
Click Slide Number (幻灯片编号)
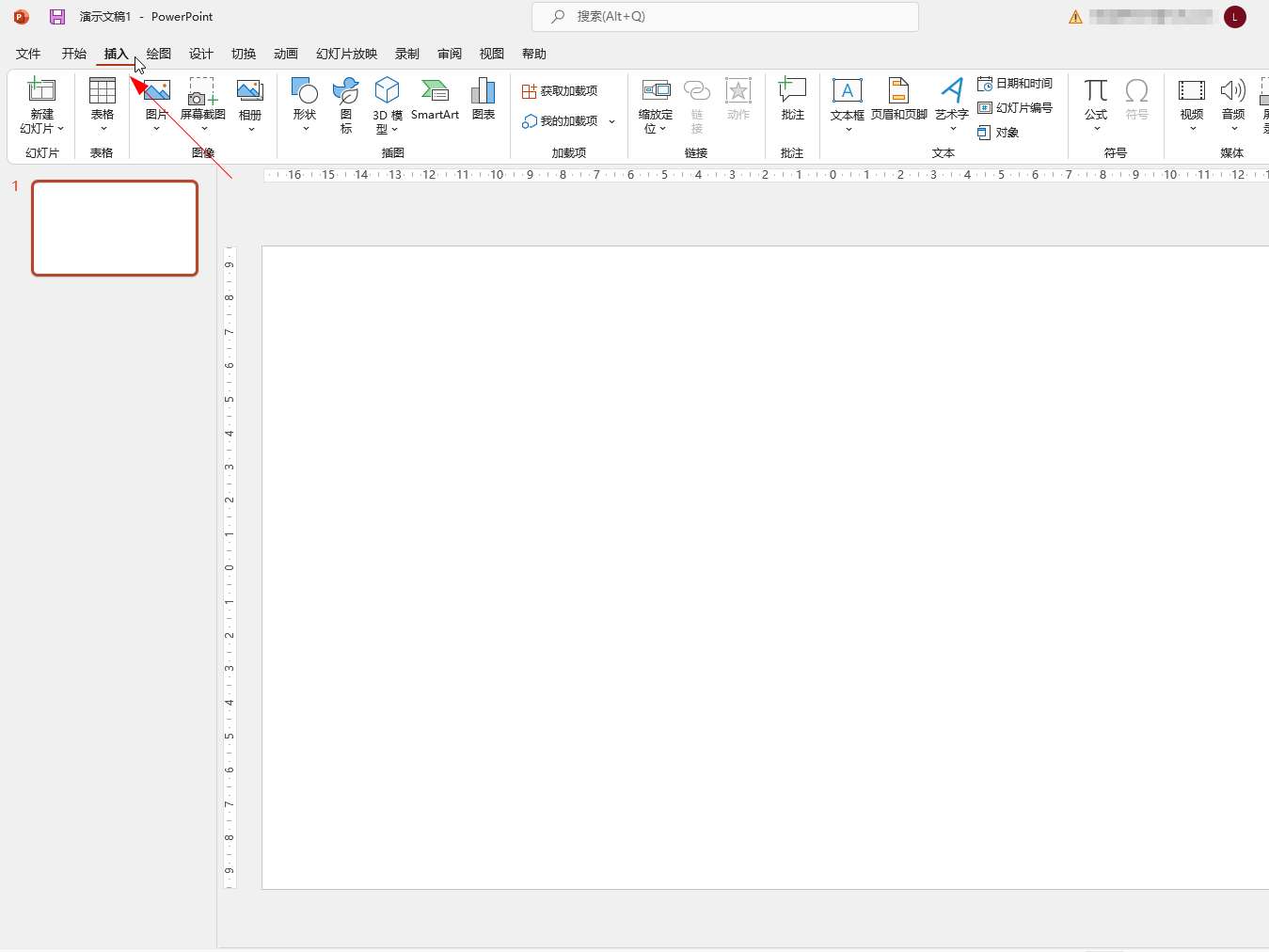pos(1015,108)
